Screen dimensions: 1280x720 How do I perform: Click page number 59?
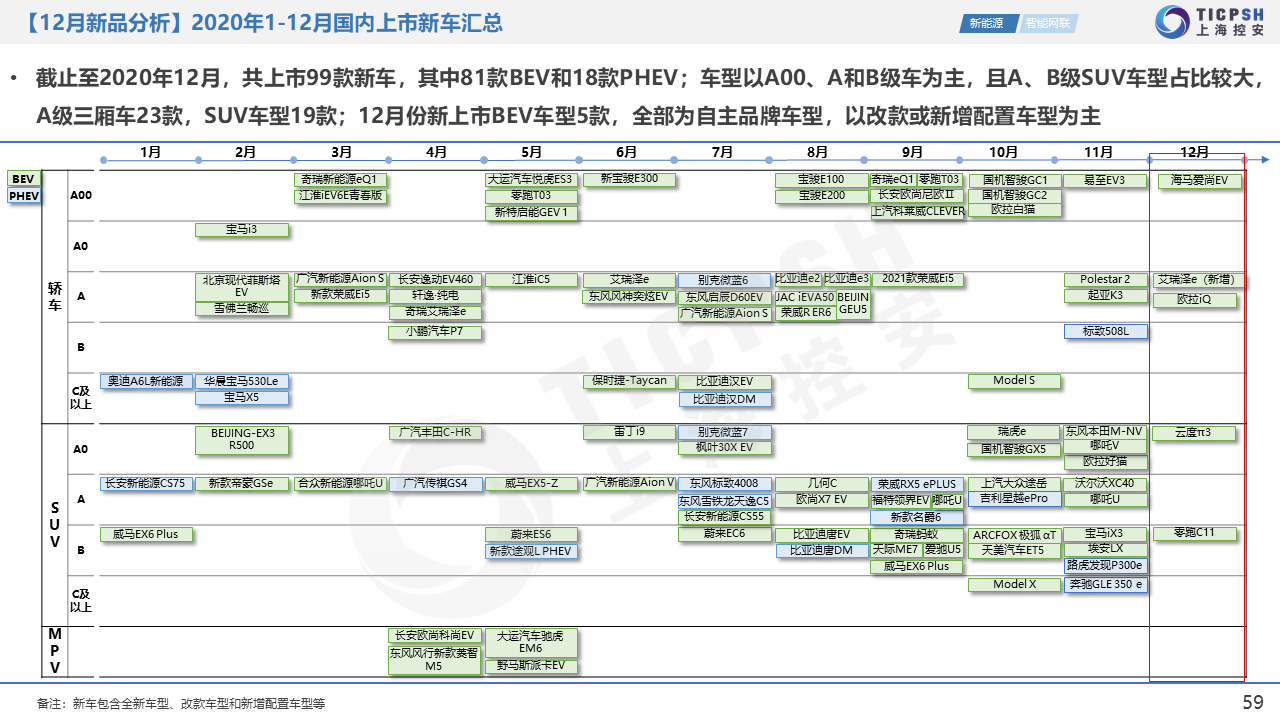[1253, 702]
